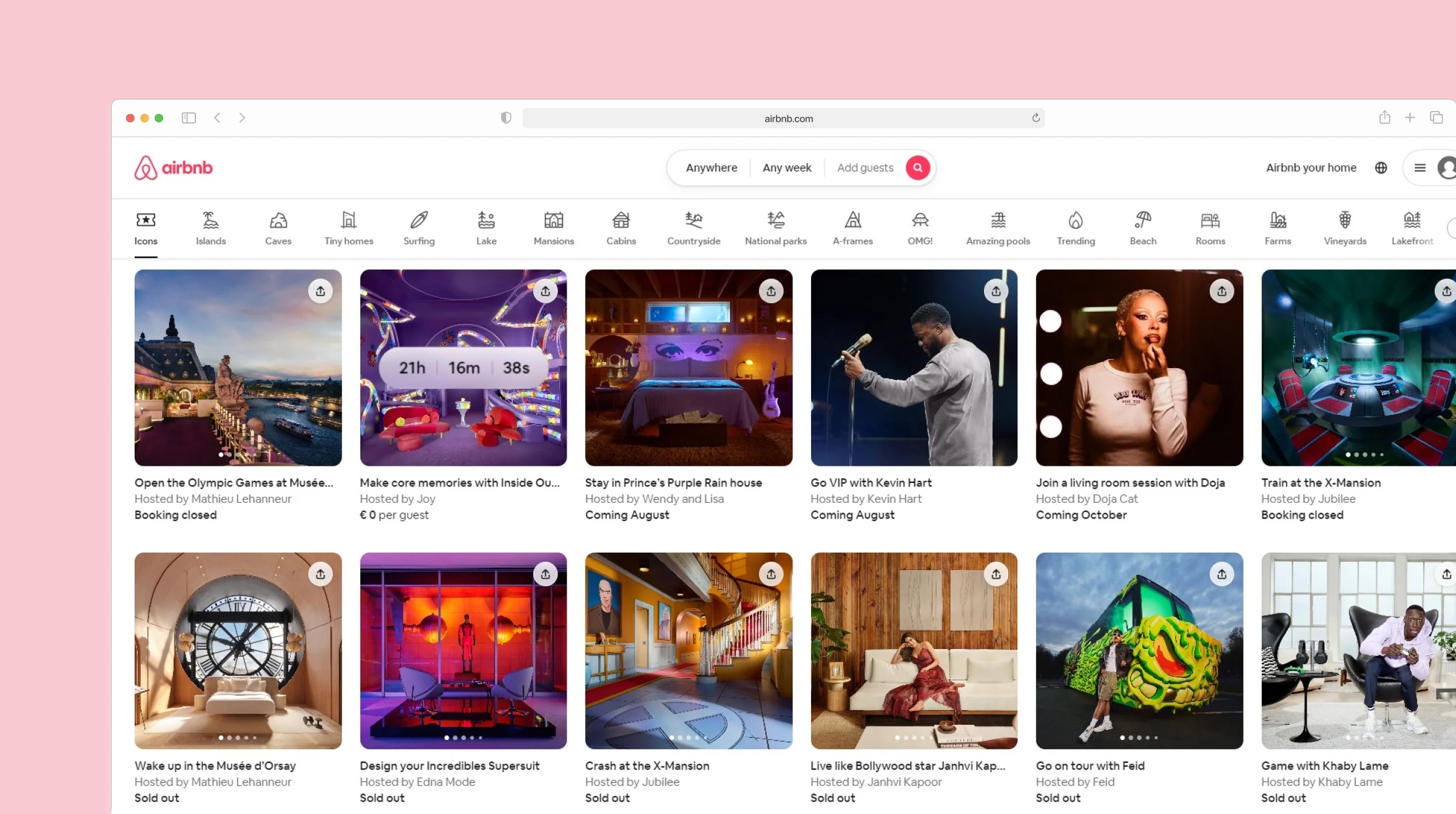
Task: Select the Surfing category
Action: coord(419,229)
